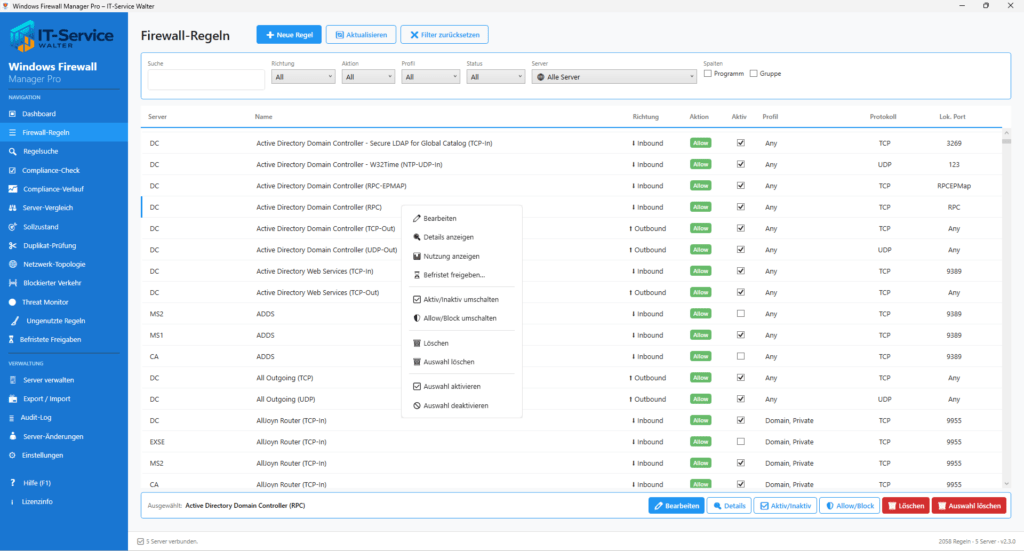1024x551 pixels.
Task: Open Compliance-Check icon in navigation
Action: tap(12, 170)
